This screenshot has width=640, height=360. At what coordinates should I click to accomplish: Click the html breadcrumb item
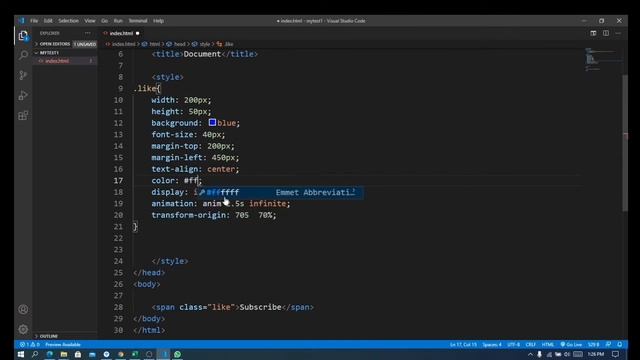tap(154, 44)
